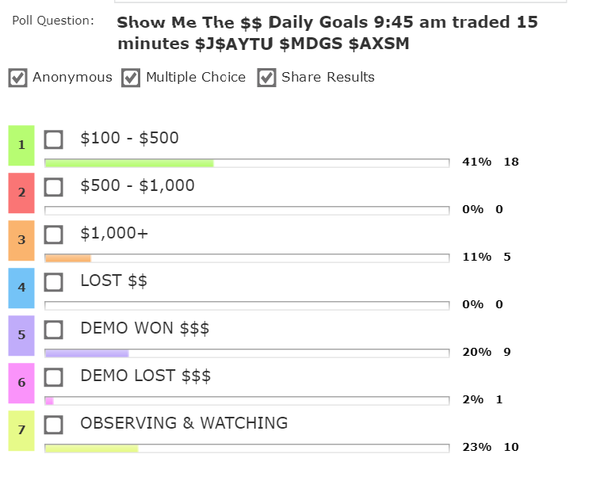The image size is (600, 477).
Task: Check the OBSERVING & WATCHING option
Action: (54, 424)
